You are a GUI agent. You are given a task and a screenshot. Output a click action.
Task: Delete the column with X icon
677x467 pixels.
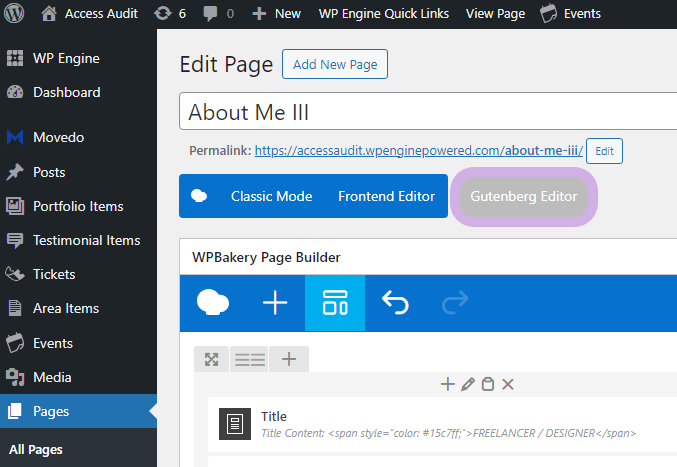(508, 384)
